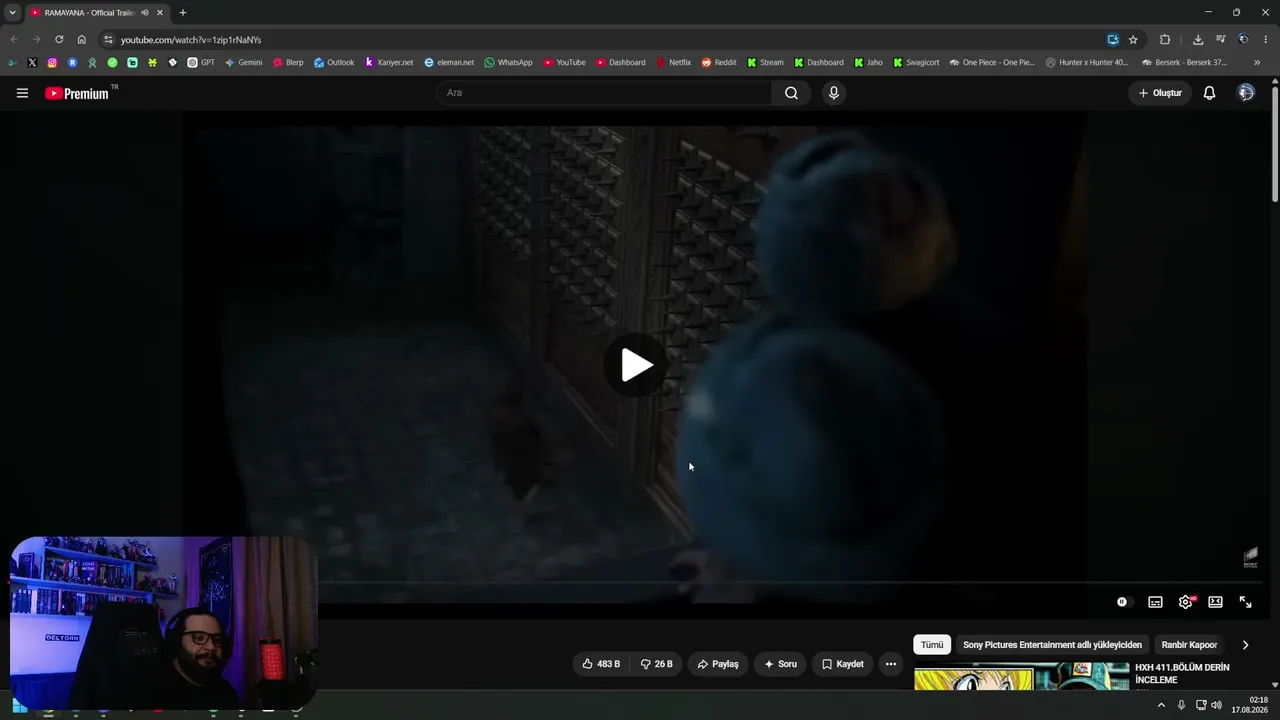This screenshot has width=1280, height=720.
Task: Switch player to theater mode
Action: tap(1215, 602)
